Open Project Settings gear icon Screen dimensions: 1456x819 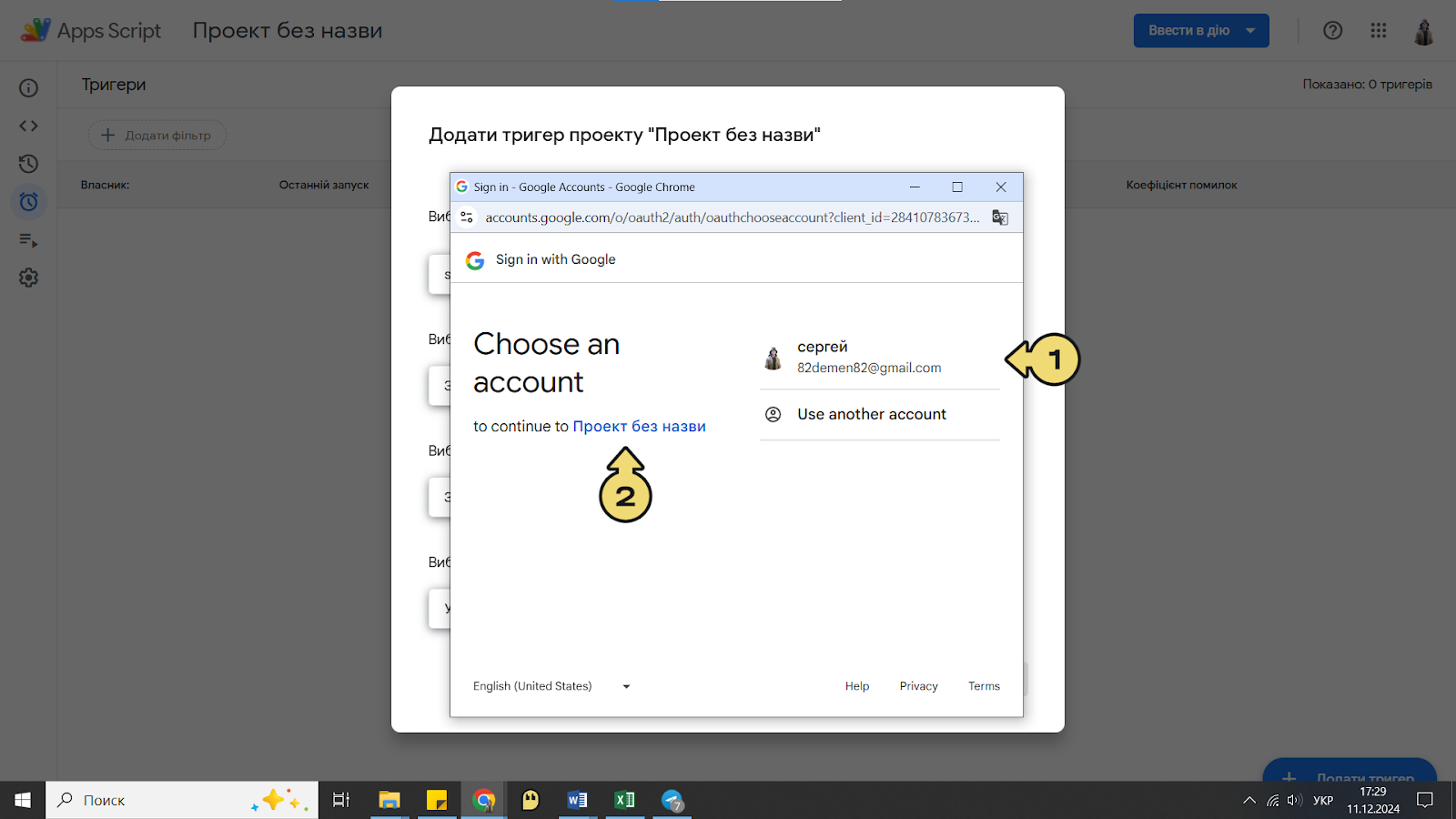click(29, 278)
